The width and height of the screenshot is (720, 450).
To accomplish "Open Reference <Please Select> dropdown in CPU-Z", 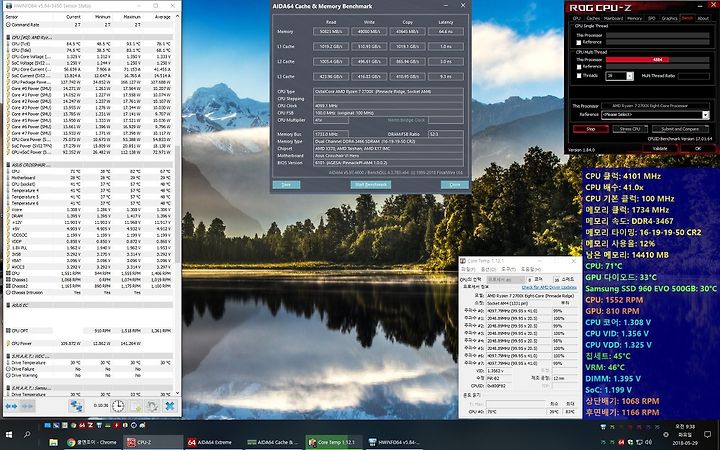I will point(706,115).
